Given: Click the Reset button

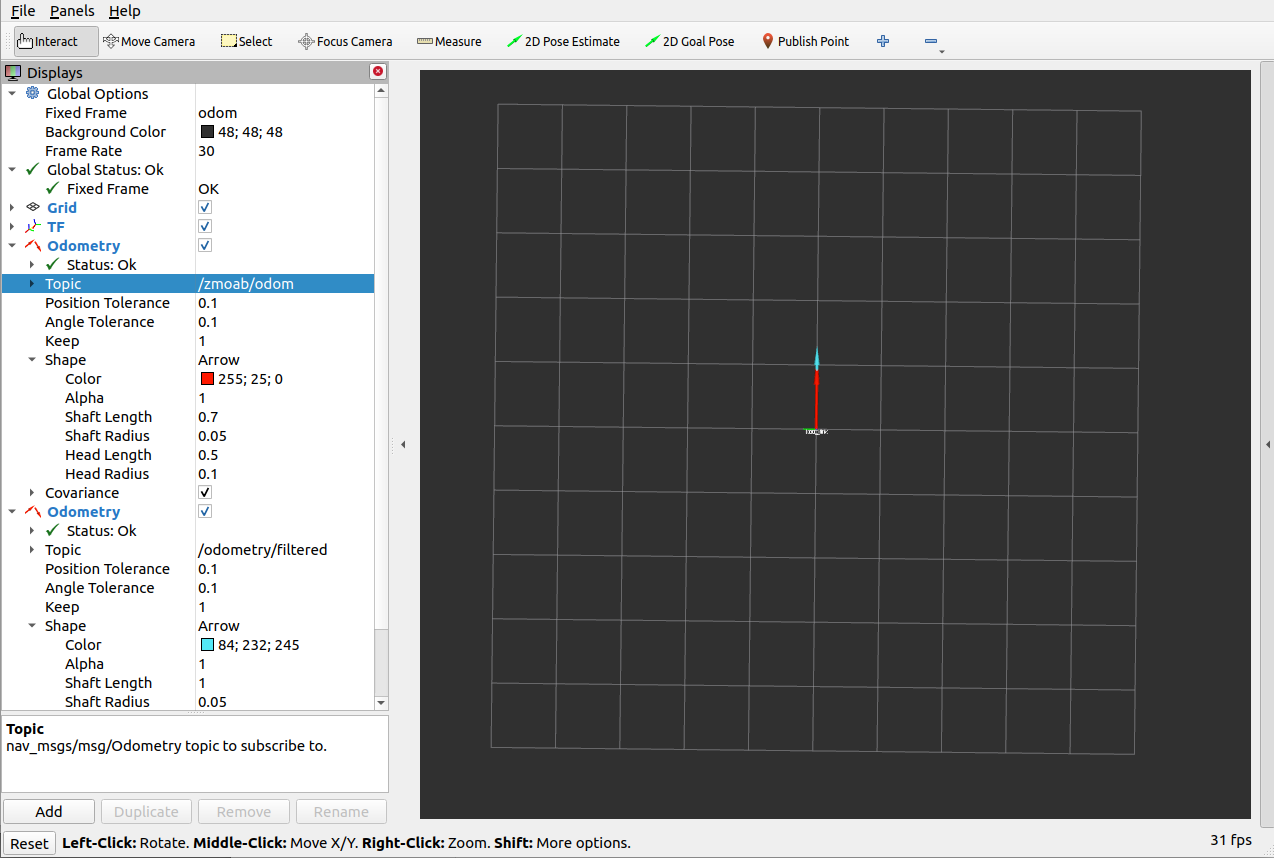Looking at the screenshot, I should point(29,843).
